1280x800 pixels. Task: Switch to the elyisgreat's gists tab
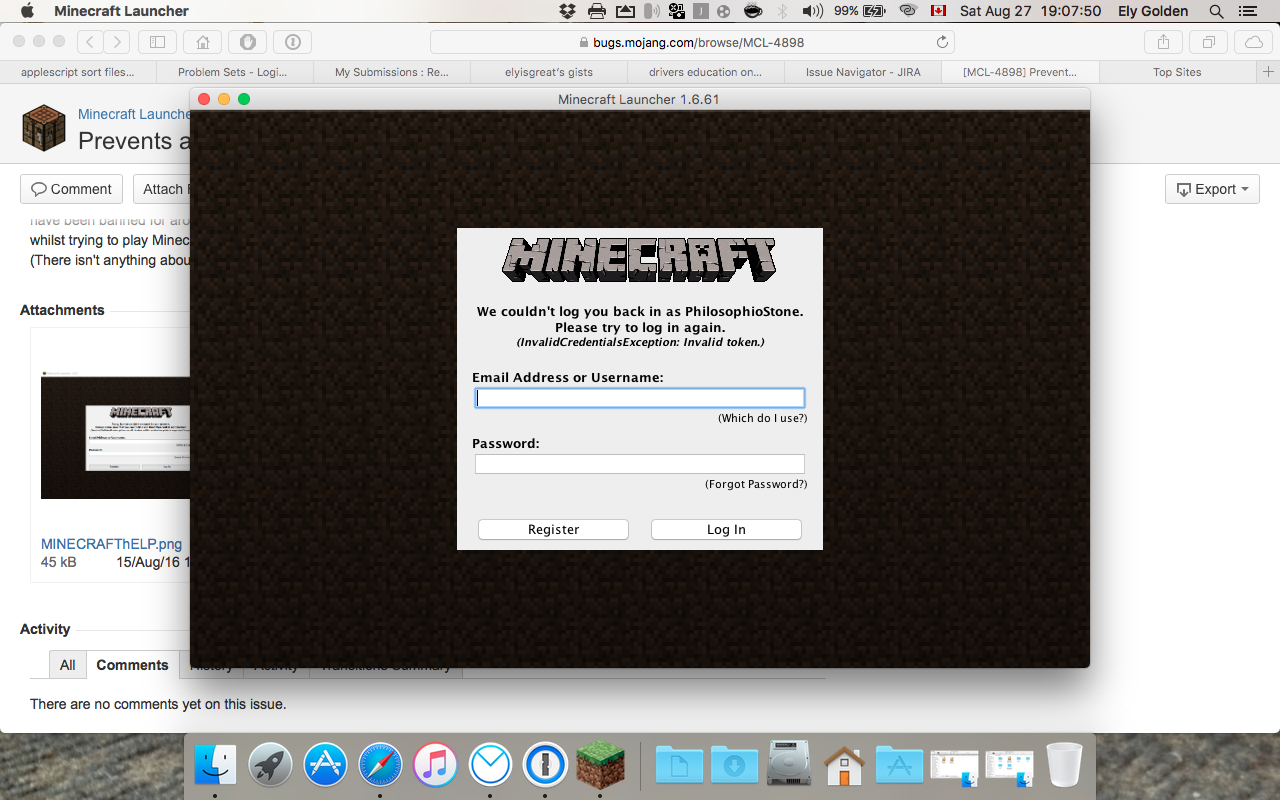[x=549, y=72]
